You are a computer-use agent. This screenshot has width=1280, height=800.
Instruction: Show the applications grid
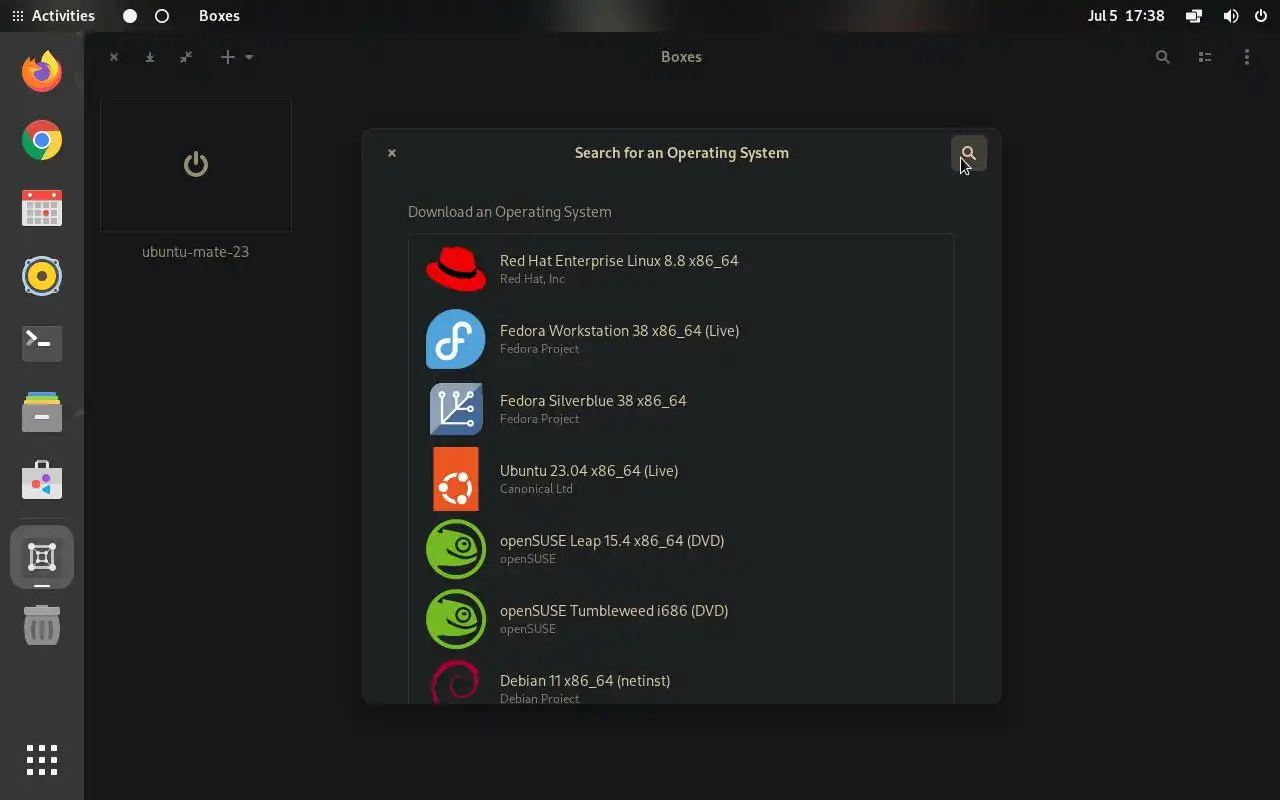pyautogui.click(x=42, y=760)
